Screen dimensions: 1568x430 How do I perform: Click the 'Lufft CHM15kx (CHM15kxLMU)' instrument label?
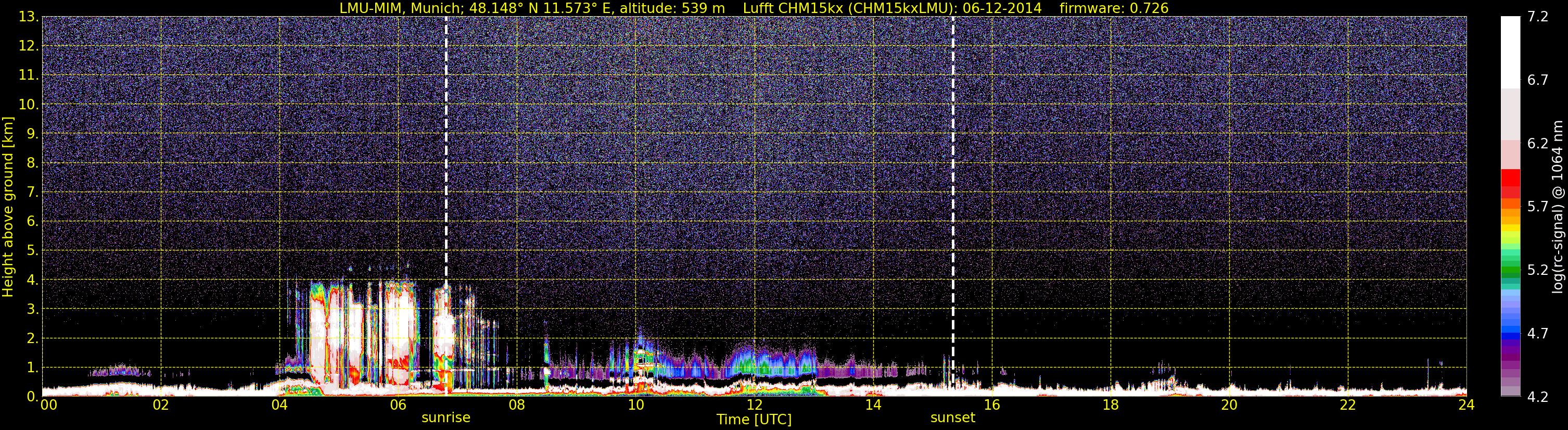point(847,8)
